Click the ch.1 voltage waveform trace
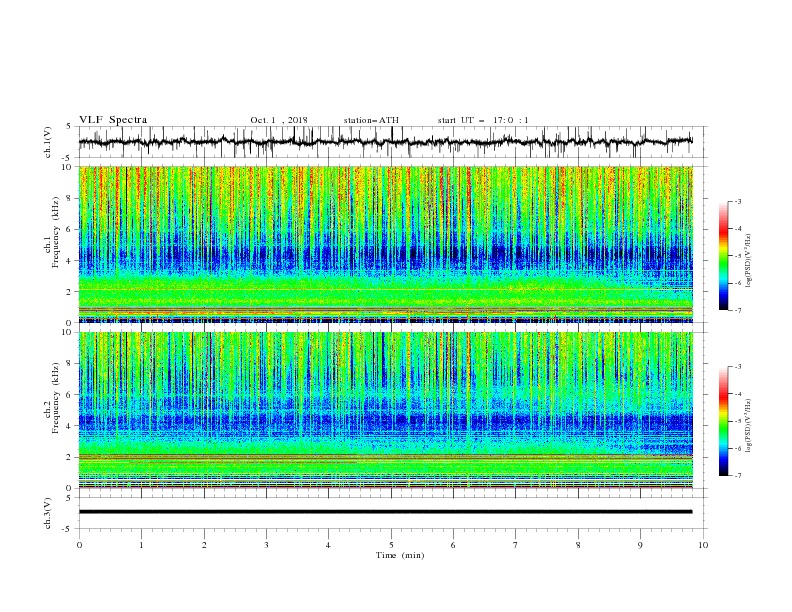 pyautogui.click(x=385, y=142)
